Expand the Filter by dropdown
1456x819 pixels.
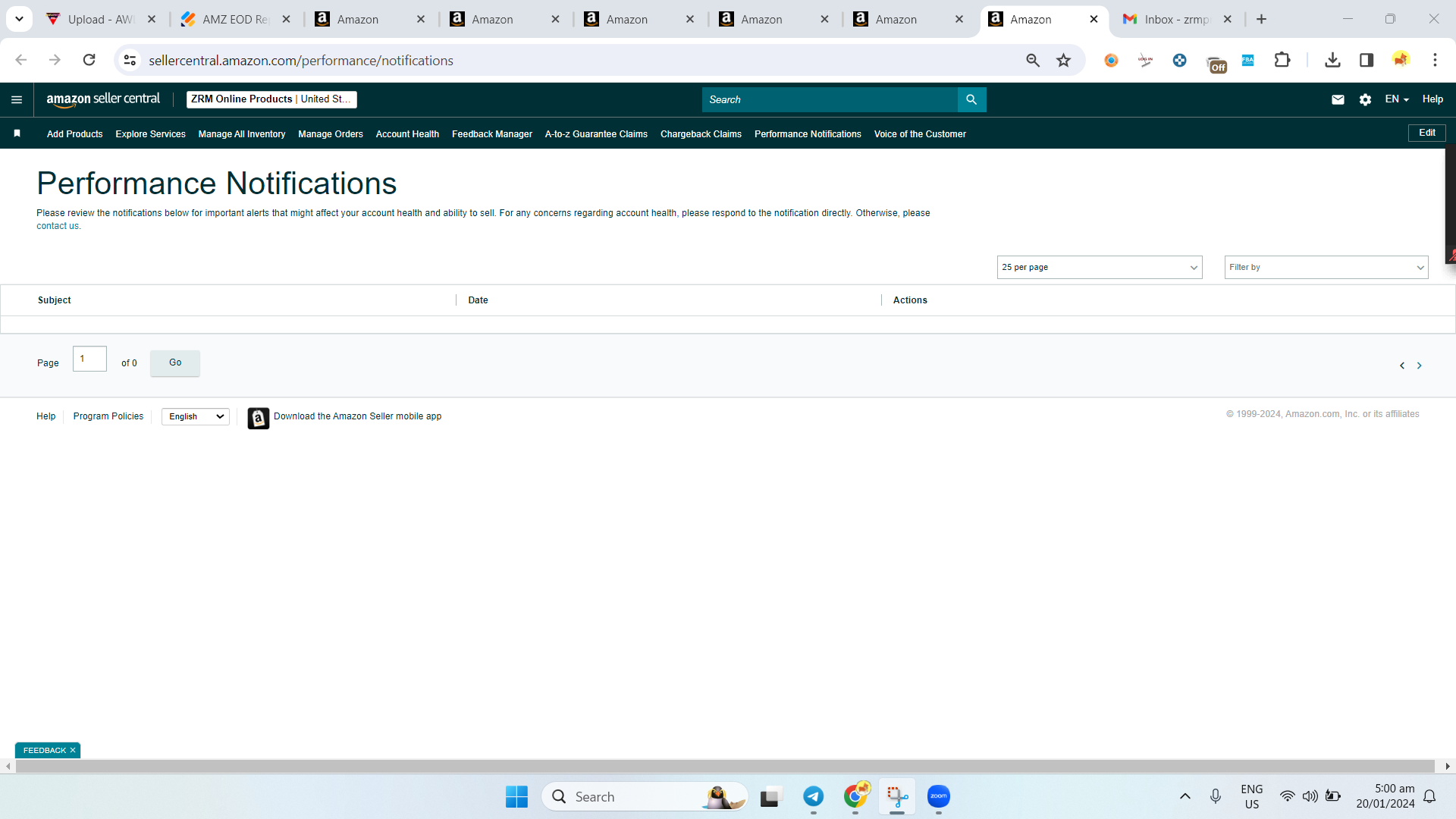[x=1326, y=268]
